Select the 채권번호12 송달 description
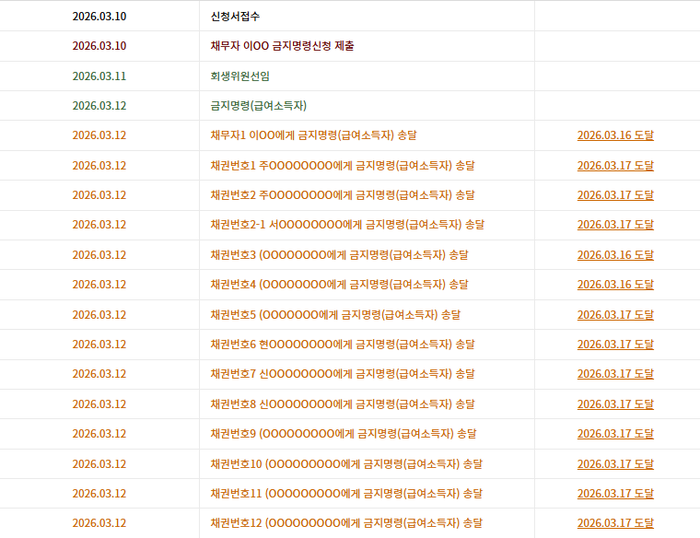 346,523
